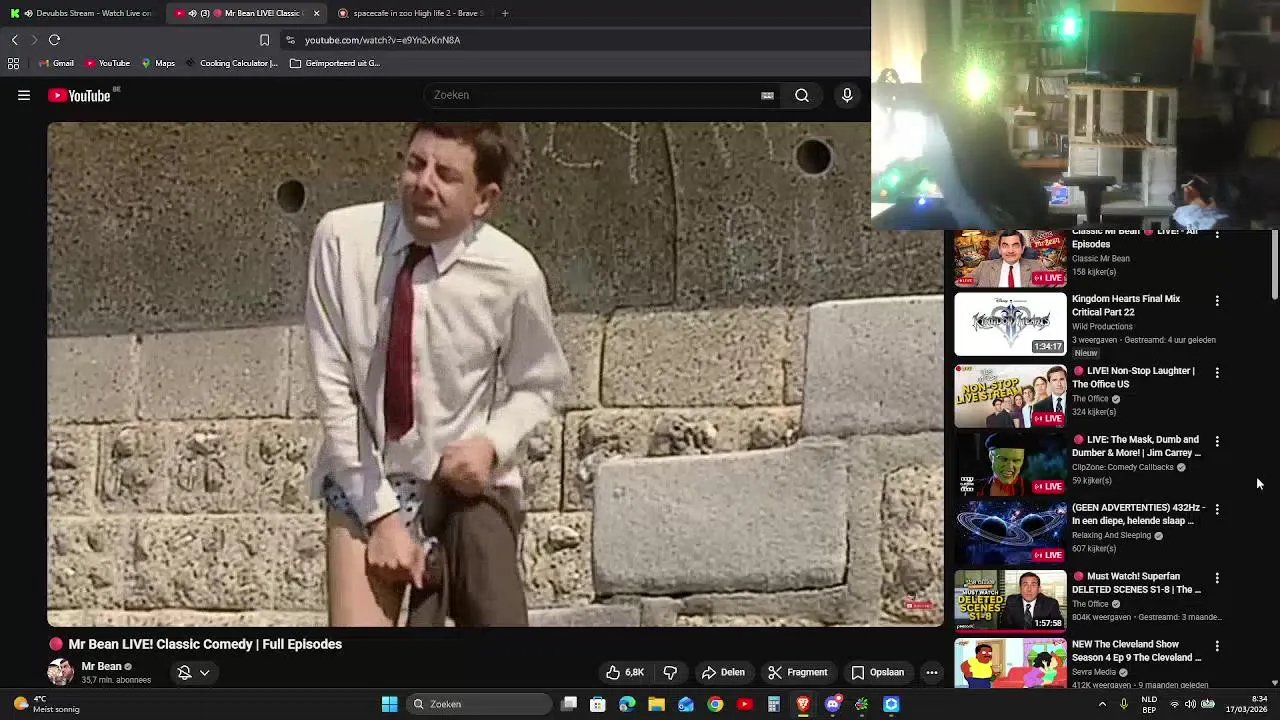Click the page vertical scrollbar thumb
Screen dimensions: 1280x720
coord(1274,264)
